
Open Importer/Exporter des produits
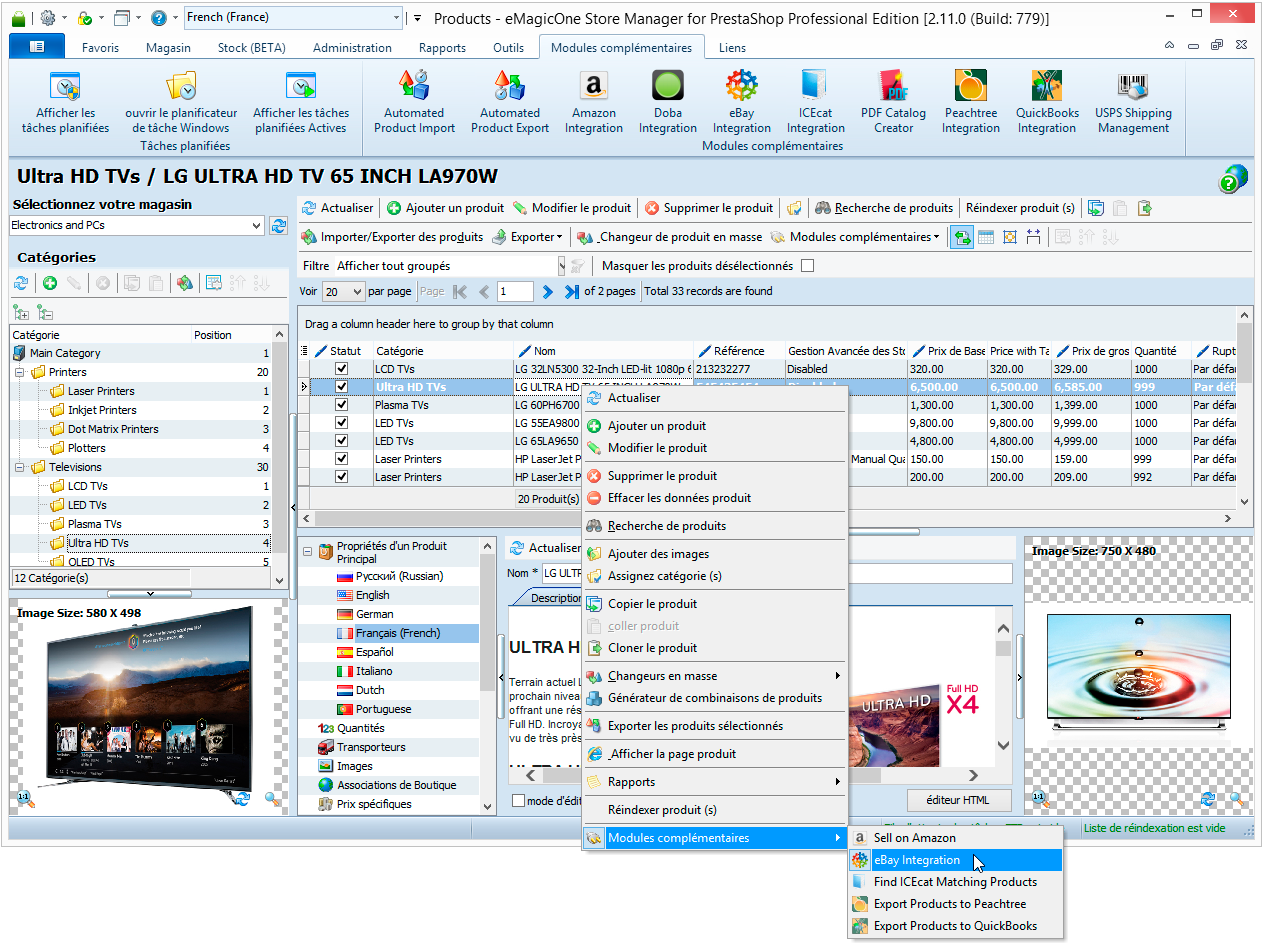(x=392, y=237)
